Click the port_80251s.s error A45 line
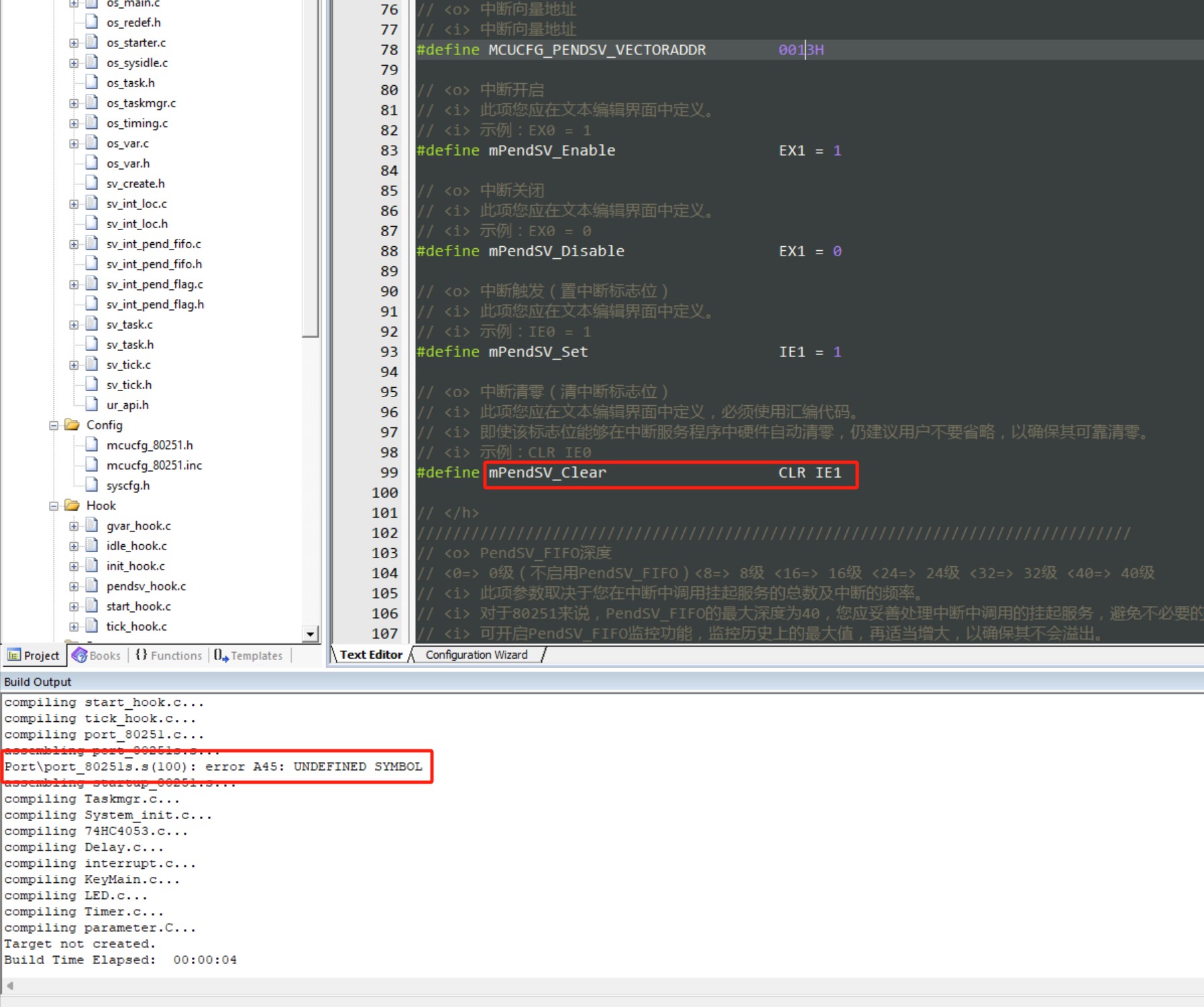 point(213,766)
